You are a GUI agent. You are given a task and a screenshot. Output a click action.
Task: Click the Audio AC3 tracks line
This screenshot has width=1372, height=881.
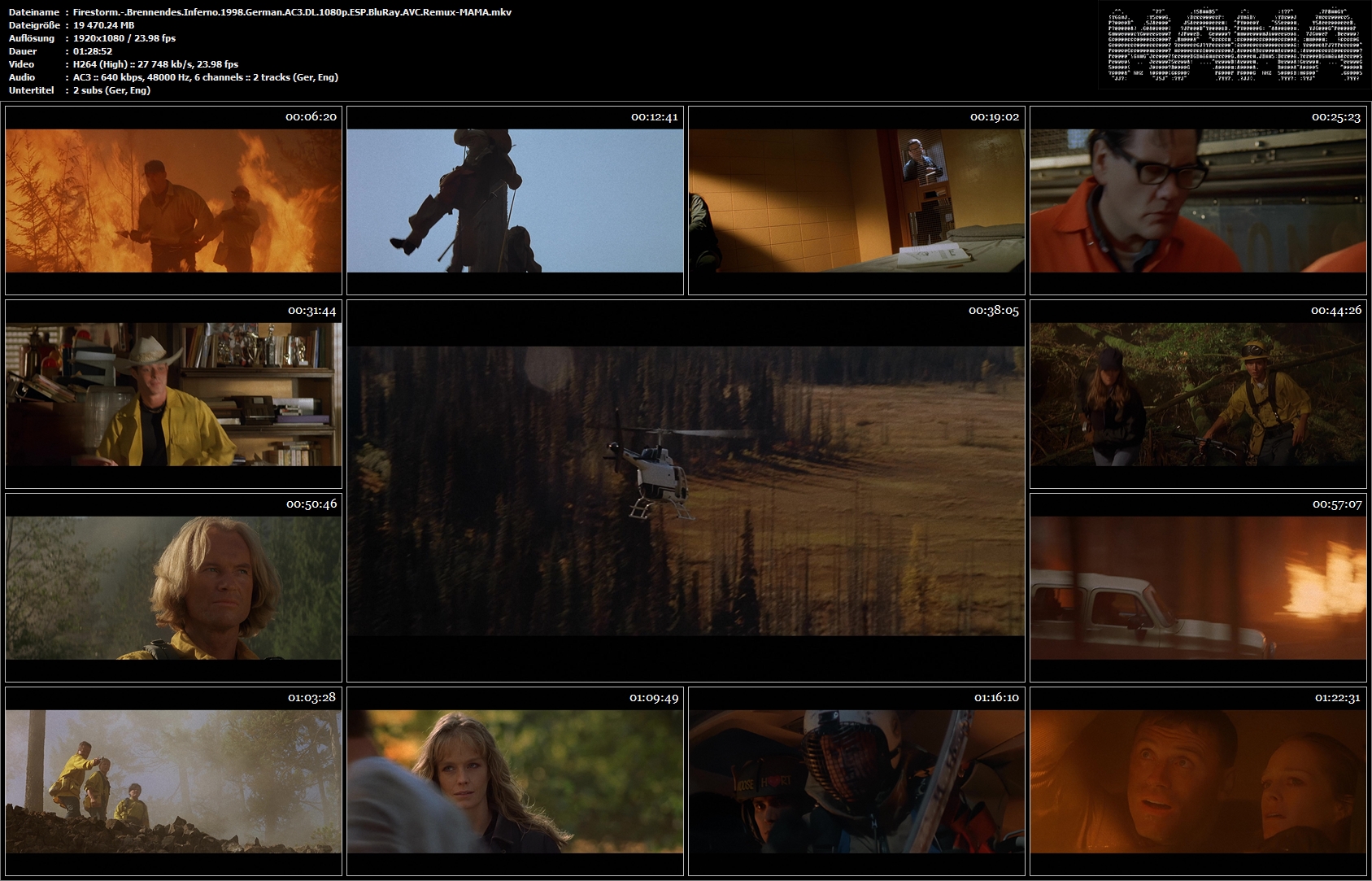tap(205, 77)
